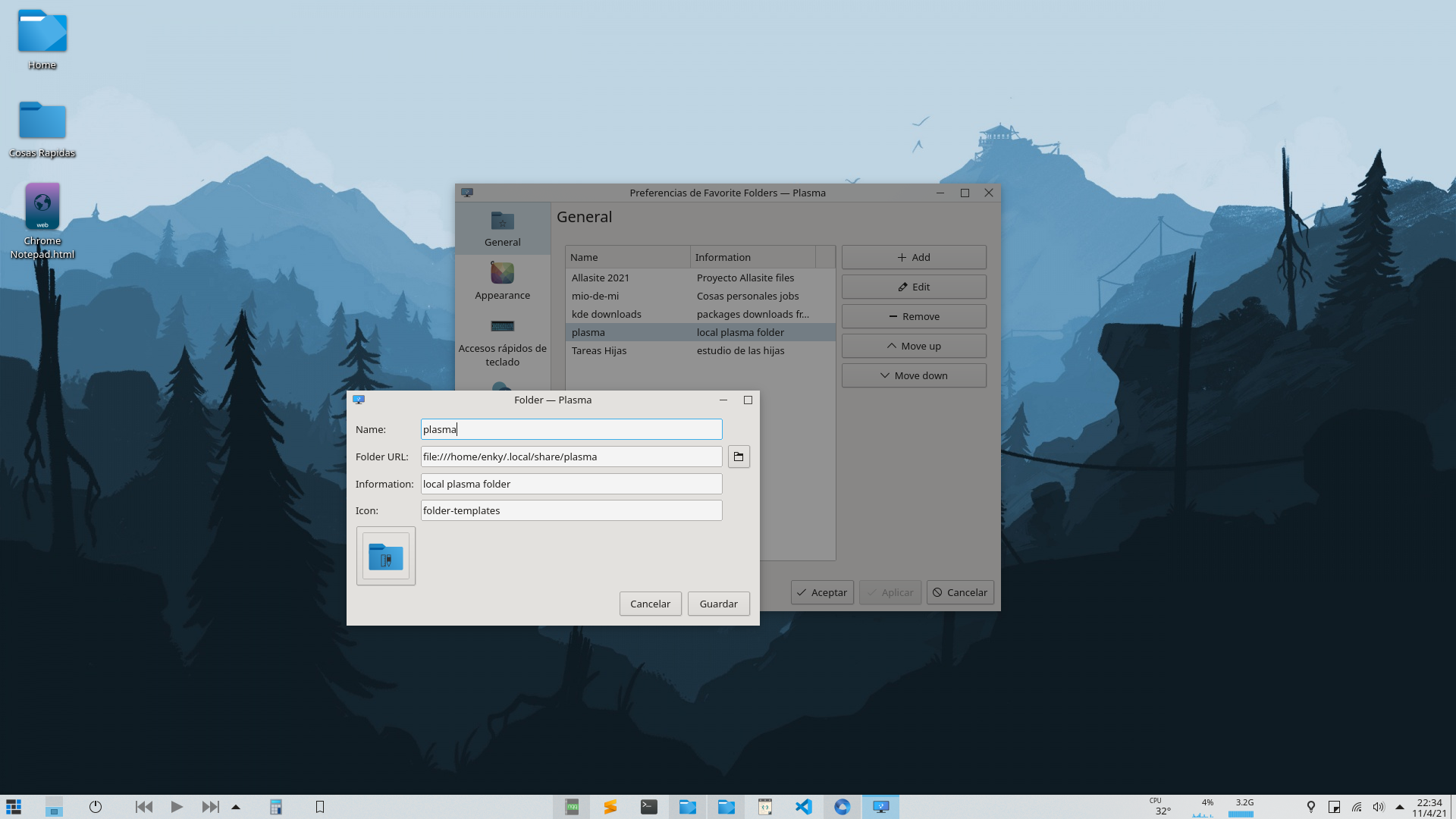
Task: Open the terminal taskbar icon
Action: click(x=649, y=807)
